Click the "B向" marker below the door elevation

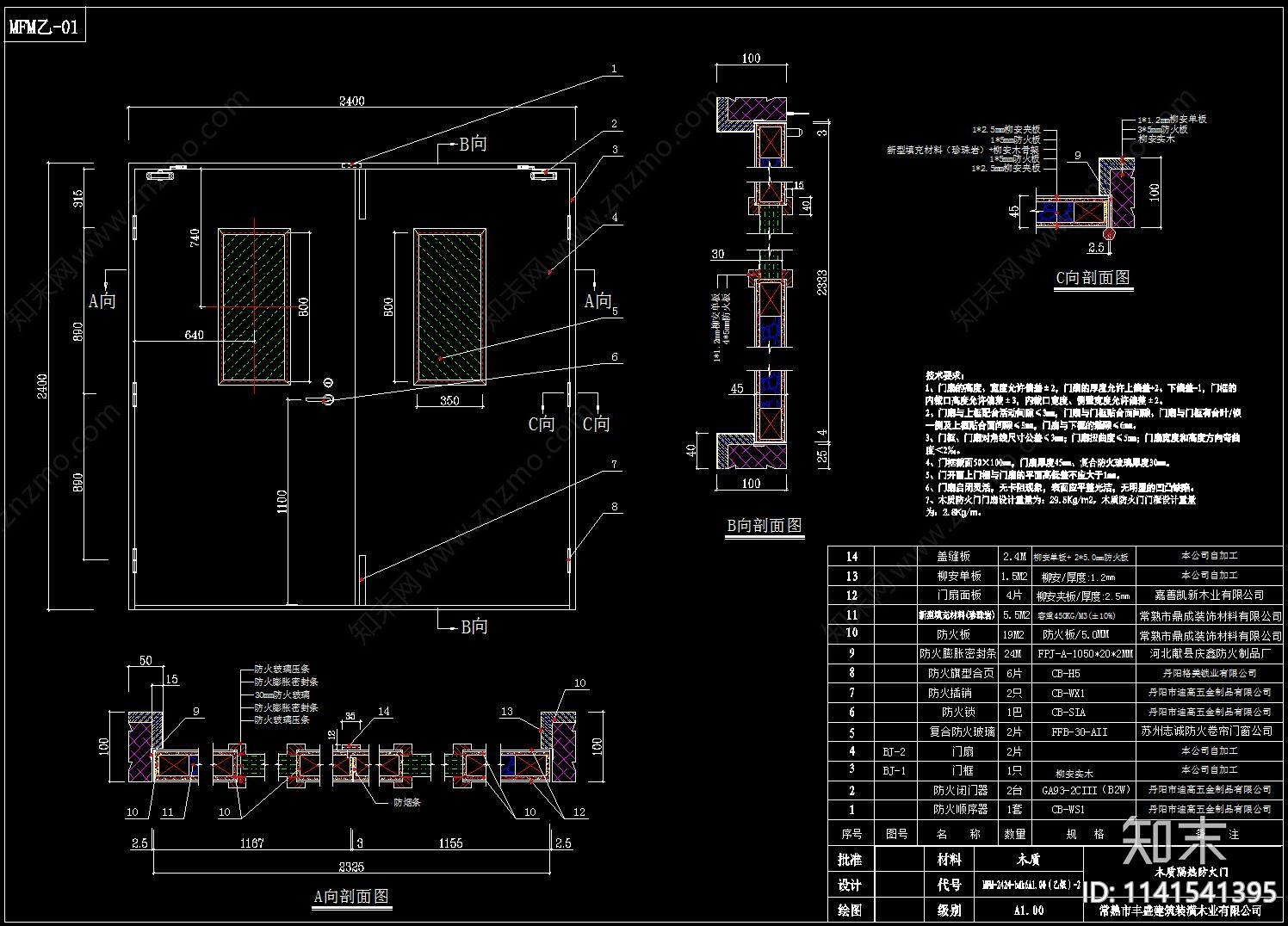473,627
